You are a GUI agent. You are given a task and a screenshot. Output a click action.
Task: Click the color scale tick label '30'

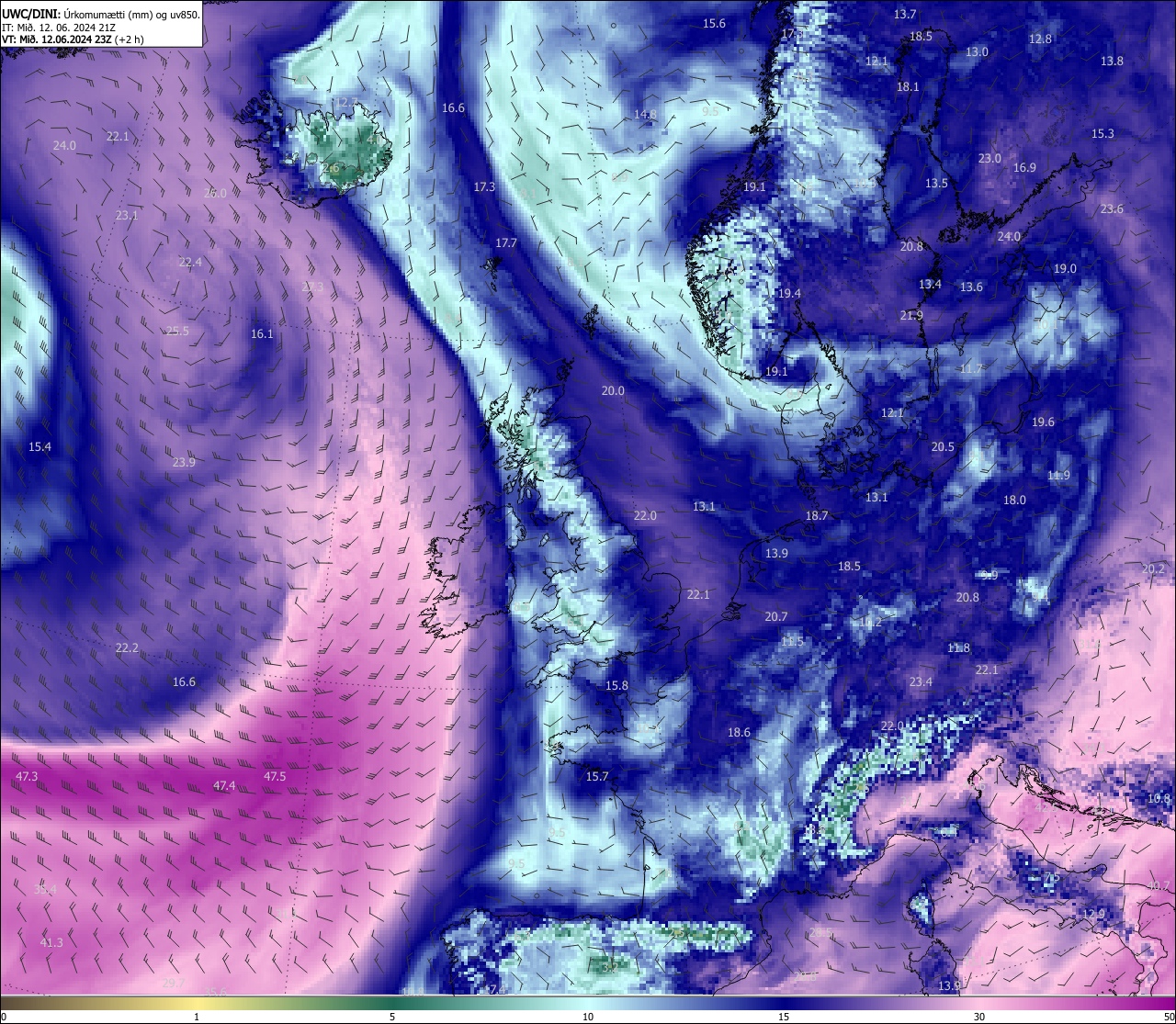(x=979, y=1017)
